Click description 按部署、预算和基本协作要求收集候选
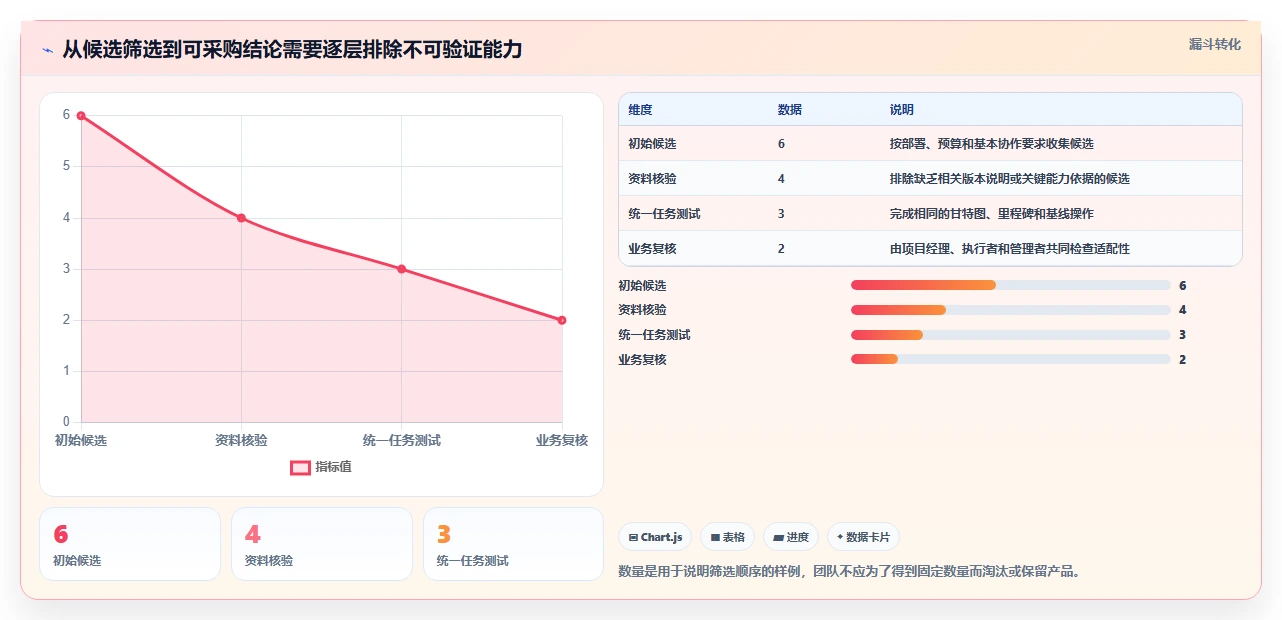1282x620 pixels. pos(991,144)
